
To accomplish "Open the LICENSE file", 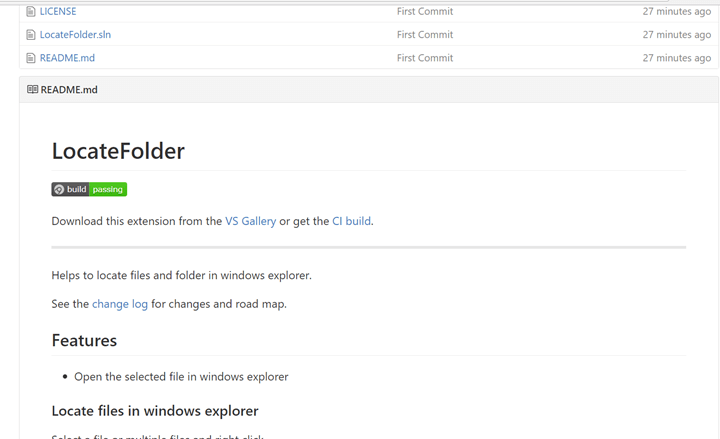I will click(58, 12).
